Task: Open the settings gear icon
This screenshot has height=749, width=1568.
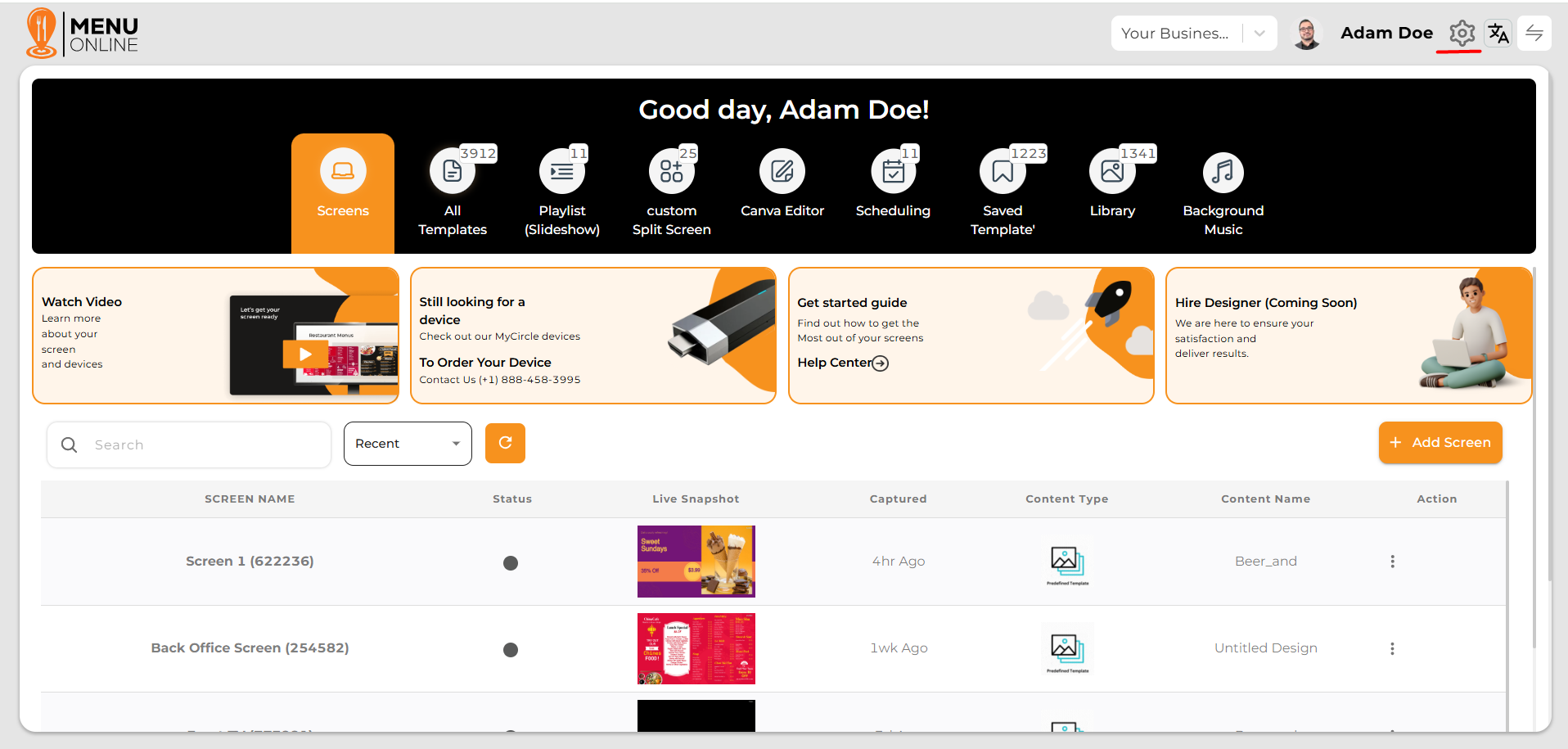Action: click(x=1462, y=34)
